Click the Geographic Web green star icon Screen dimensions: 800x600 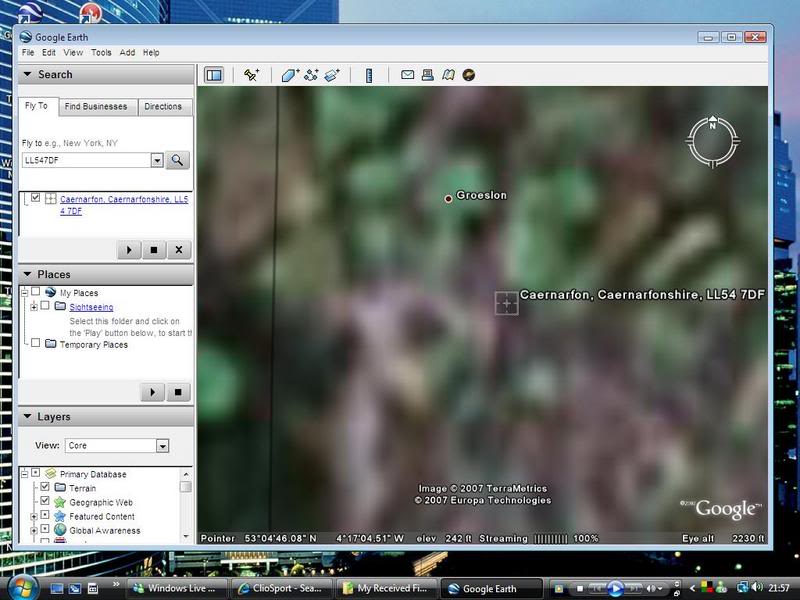(60, 502)
